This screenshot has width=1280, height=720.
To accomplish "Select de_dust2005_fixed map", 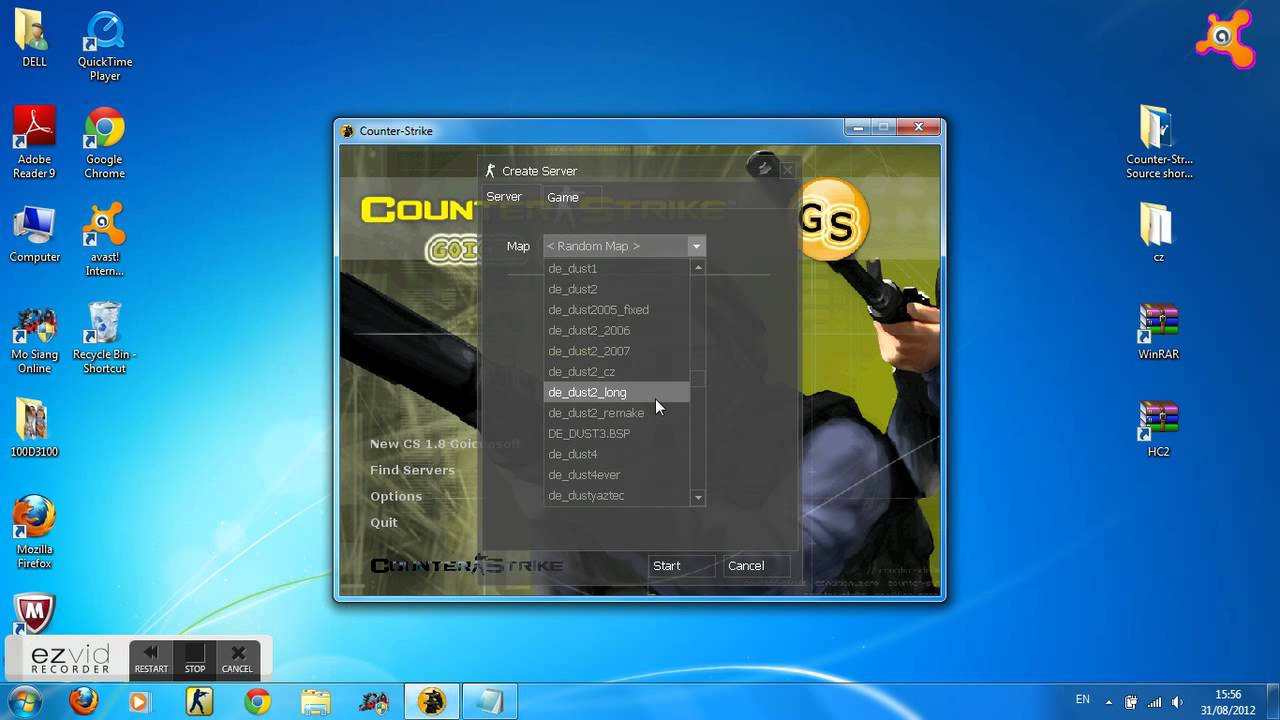I will [617, 310].
